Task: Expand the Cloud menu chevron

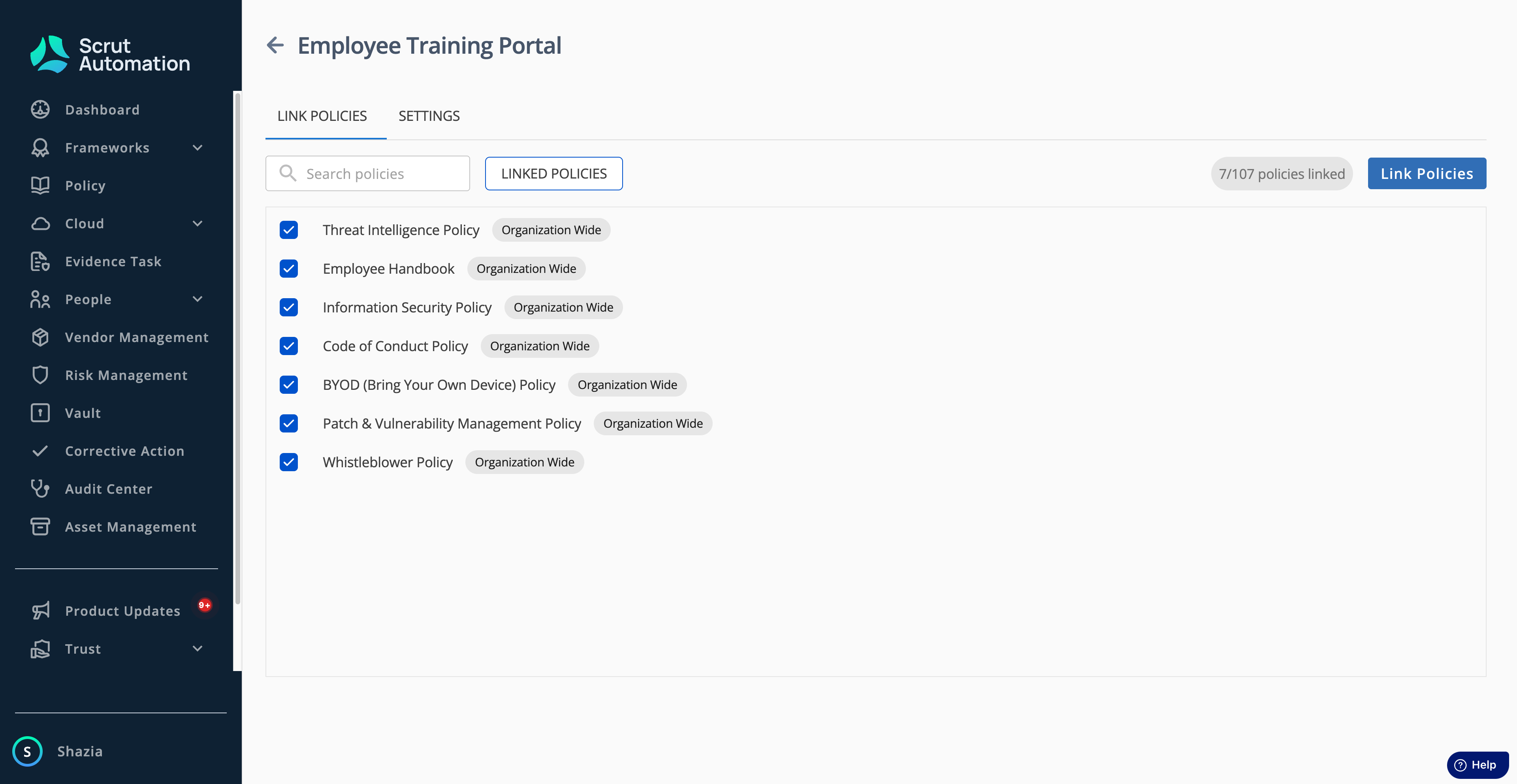Action: [x=198, y=224]
